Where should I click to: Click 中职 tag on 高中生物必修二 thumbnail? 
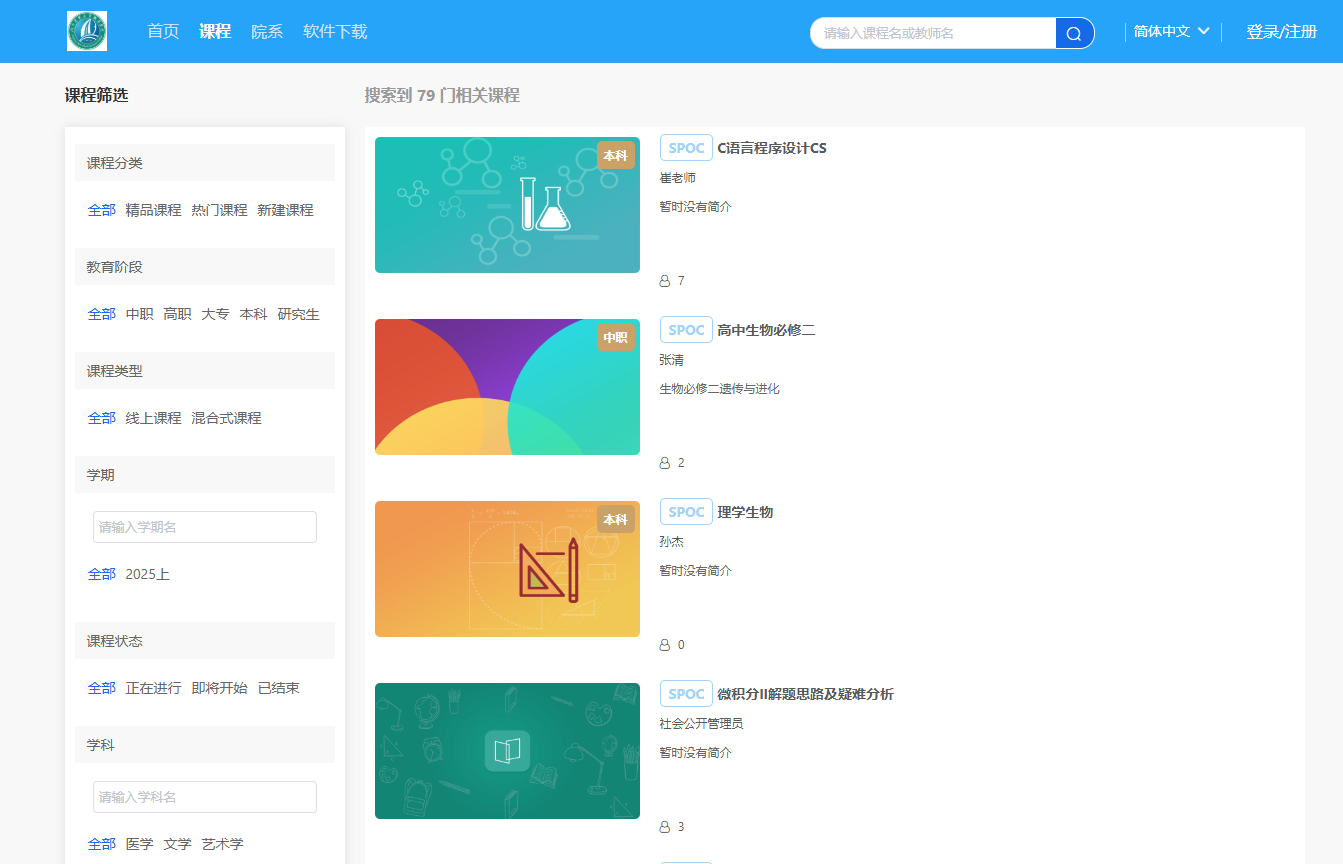coord(616,337)
